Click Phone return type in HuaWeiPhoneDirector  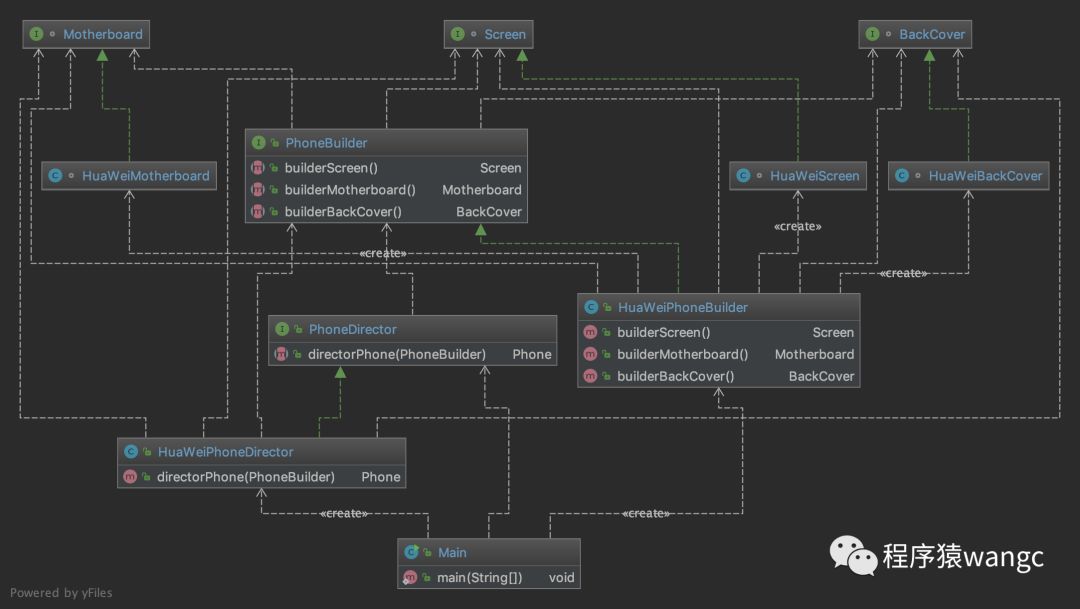[381, 477]
